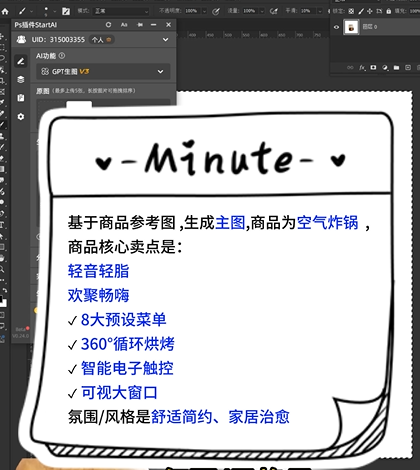Add a layer mask icon

pyautogui.click(x=373, y=68)
